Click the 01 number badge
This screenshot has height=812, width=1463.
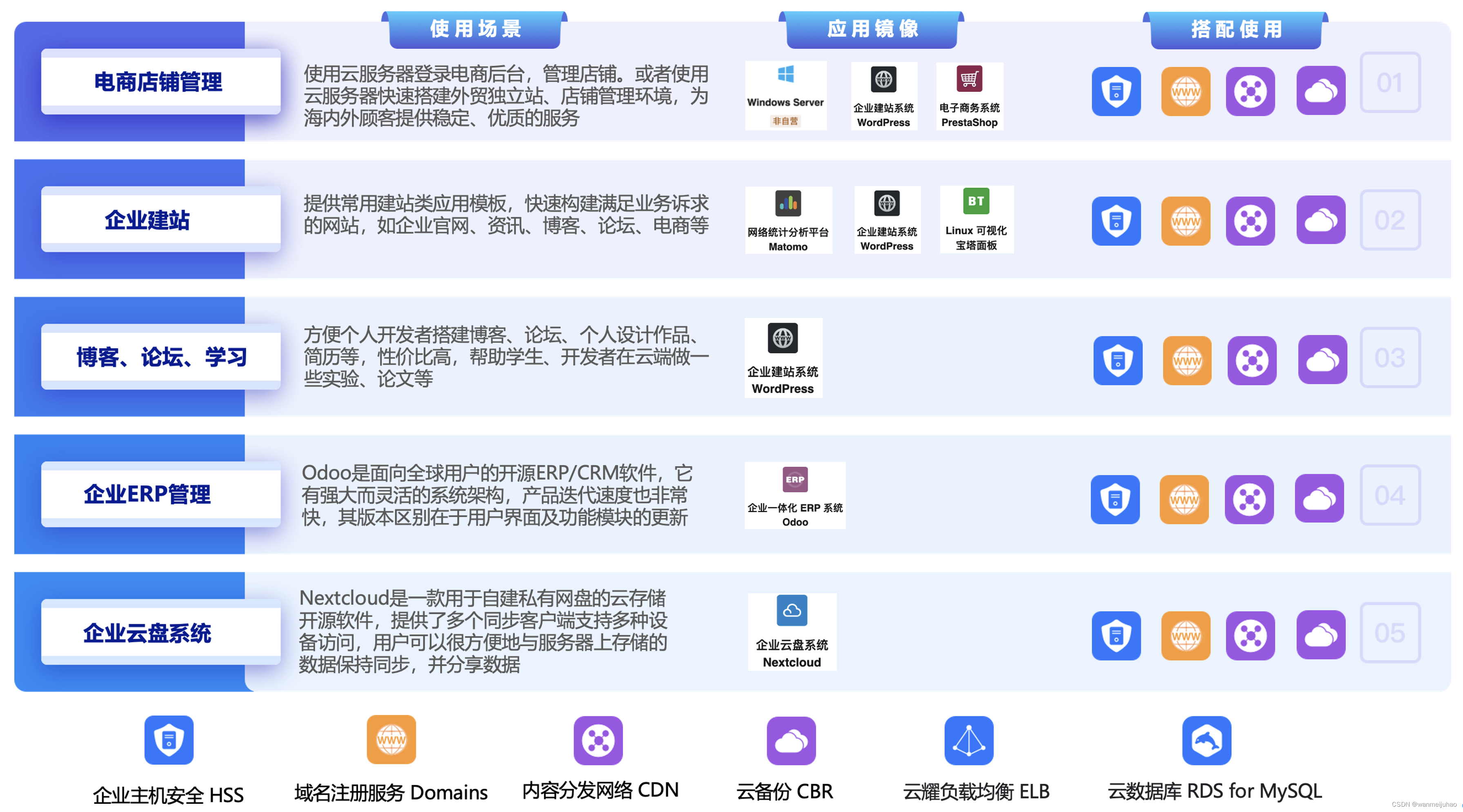[x=1390, y=83]
